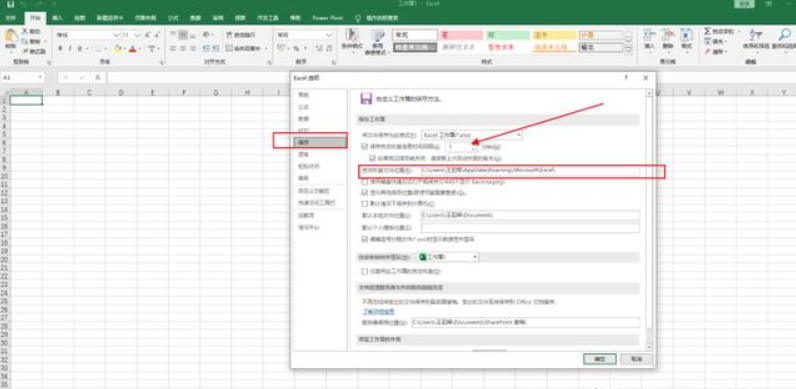This screenshot has width=796, height=389.
Task: Toggle the save AutoRecover information checkbox
Action: click(364, 146)
